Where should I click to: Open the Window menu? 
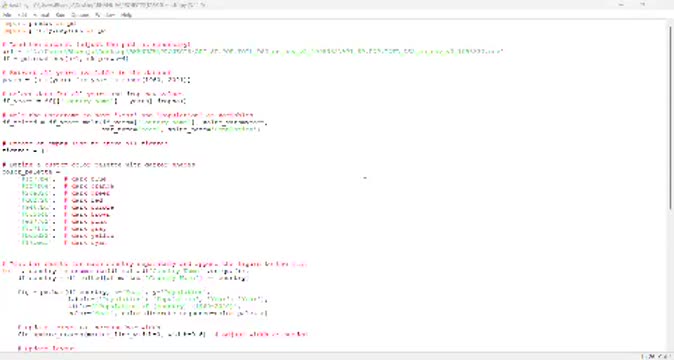106,15
